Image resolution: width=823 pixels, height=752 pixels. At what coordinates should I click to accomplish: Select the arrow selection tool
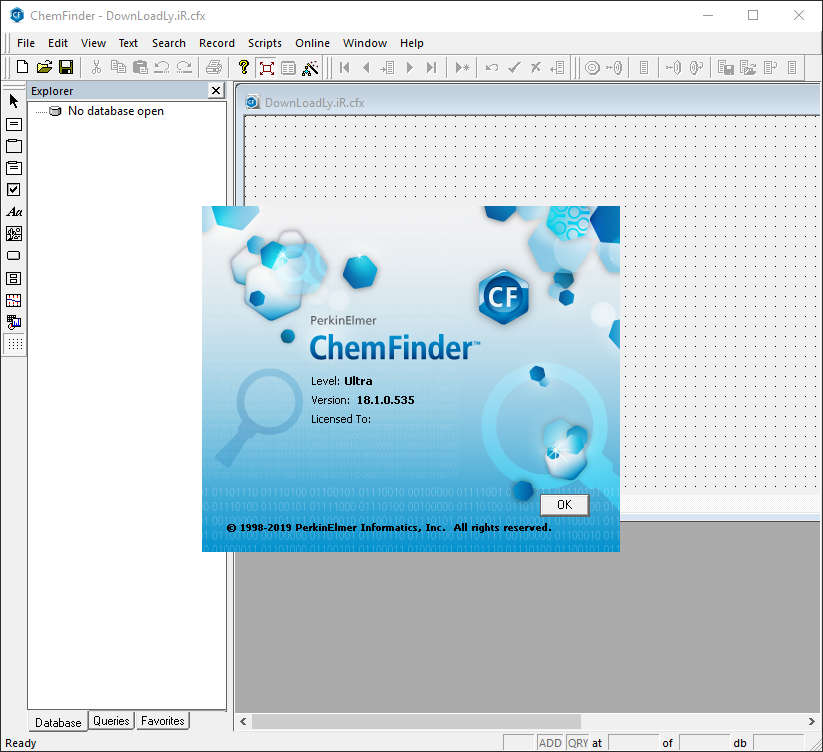14,101
